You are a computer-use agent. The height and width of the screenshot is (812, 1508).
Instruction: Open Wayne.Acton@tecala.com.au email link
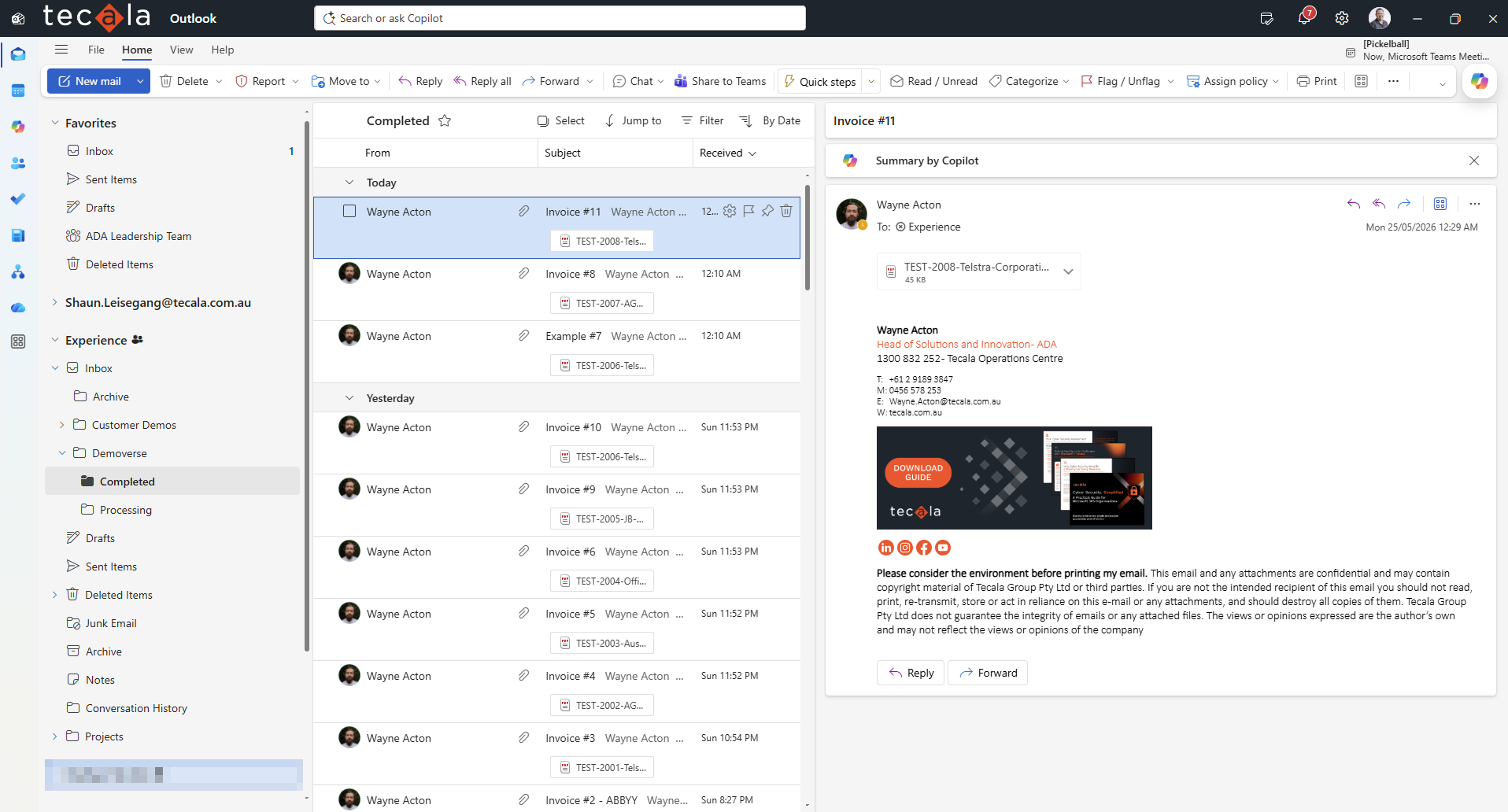click(x=945, y=401)
